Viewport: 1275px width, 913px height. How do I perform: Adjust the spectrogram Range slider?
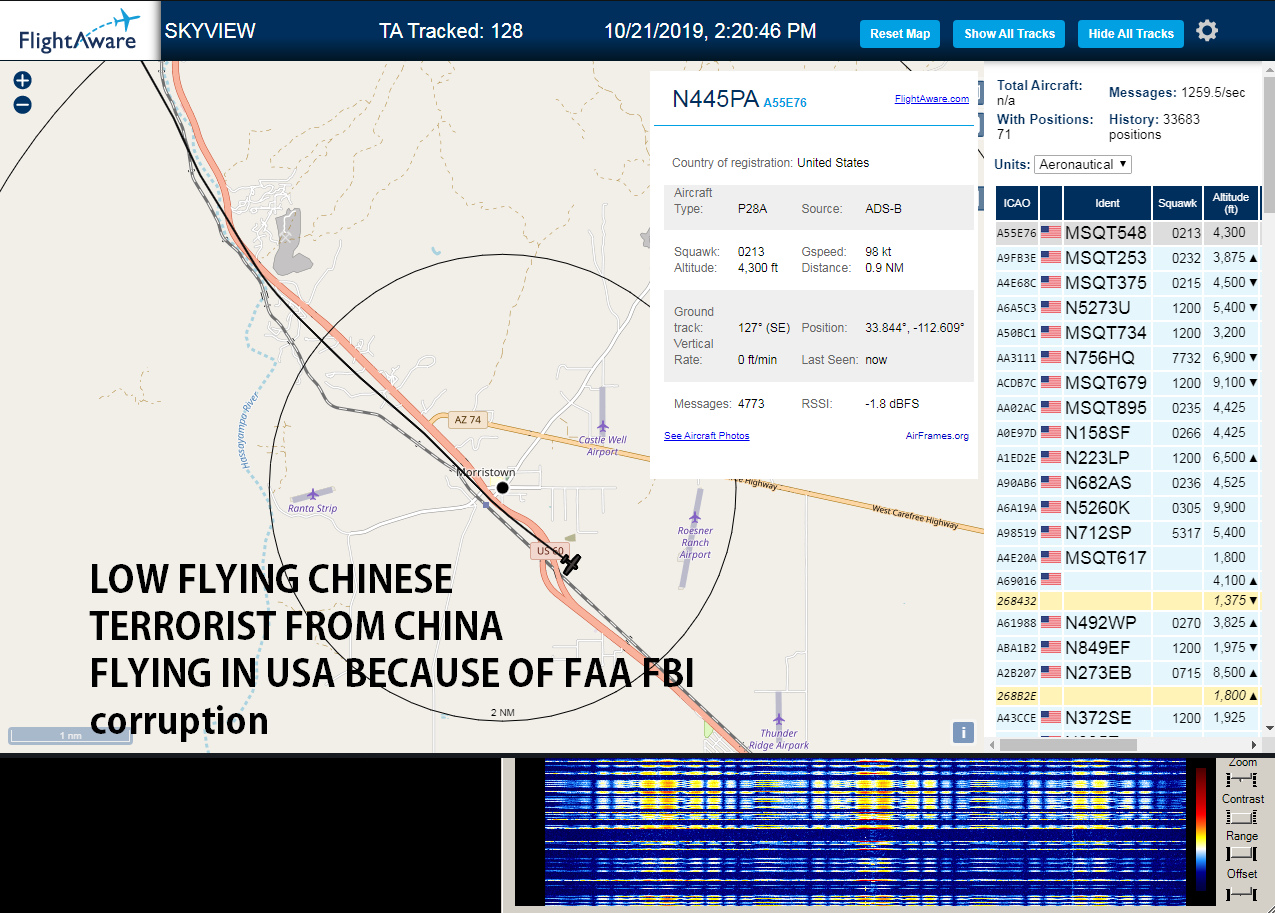coord(1241,854)
